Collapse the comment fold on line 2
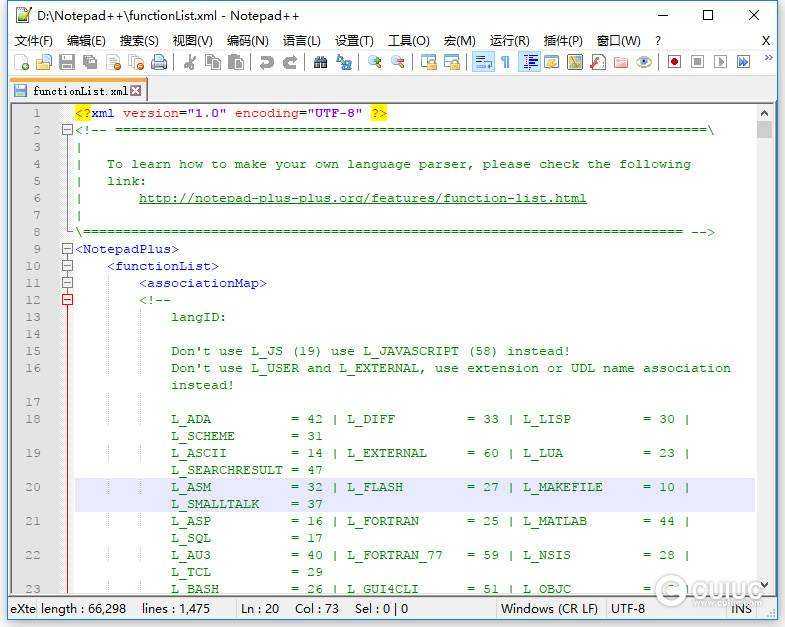 pos(67,130)
